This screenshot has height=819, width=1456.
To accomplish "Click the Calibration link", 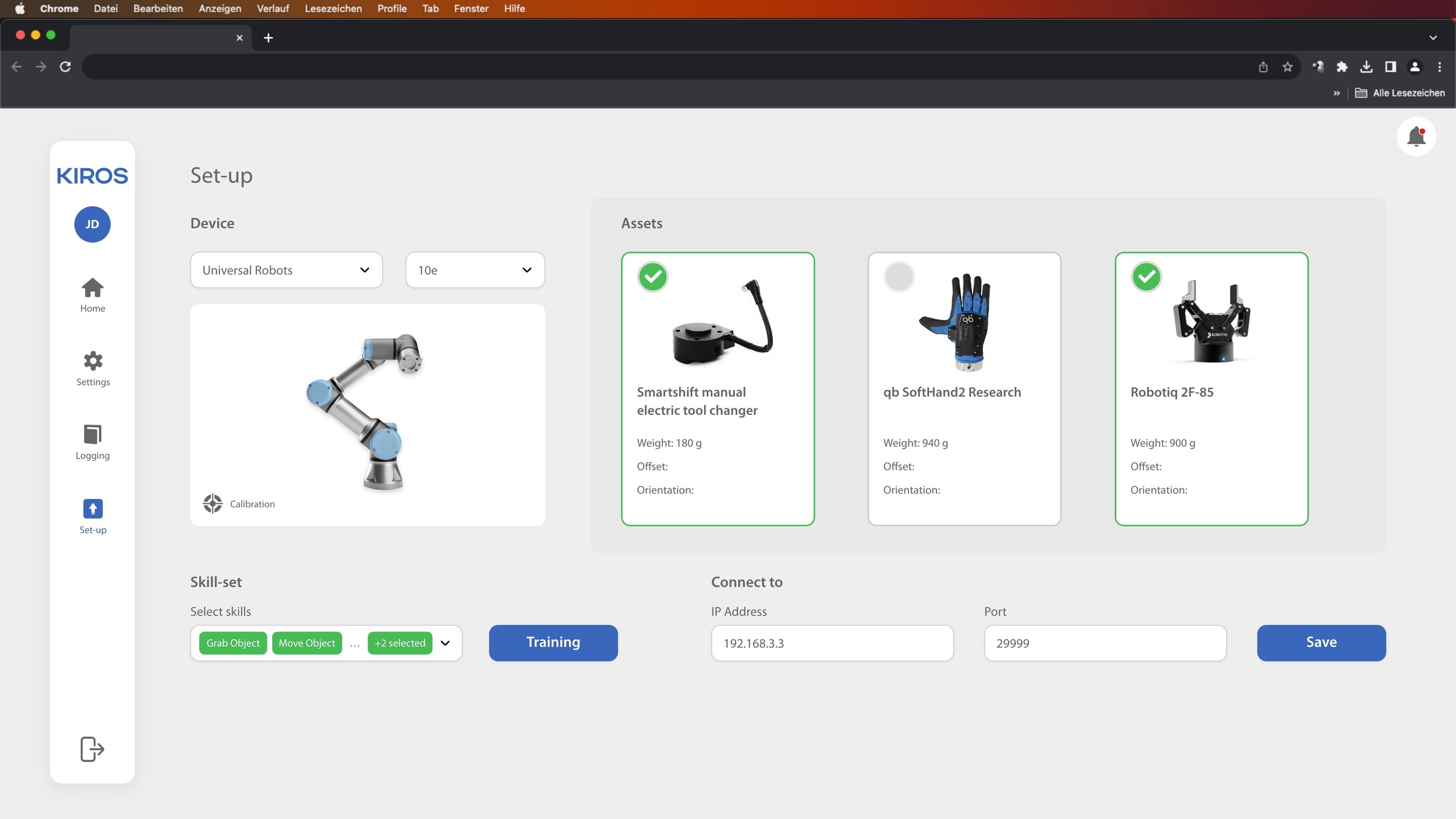I will point(252,504).
